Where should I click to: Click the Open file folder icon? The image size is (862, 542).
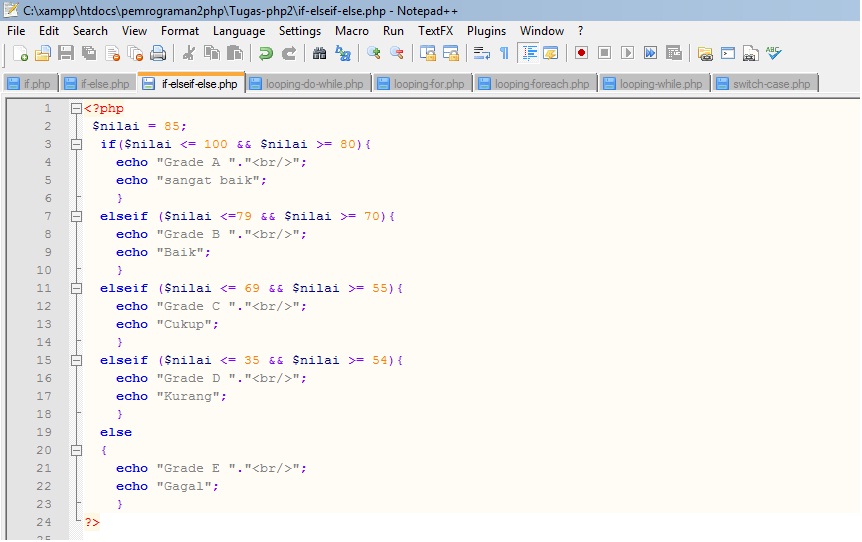pos(43,53)
